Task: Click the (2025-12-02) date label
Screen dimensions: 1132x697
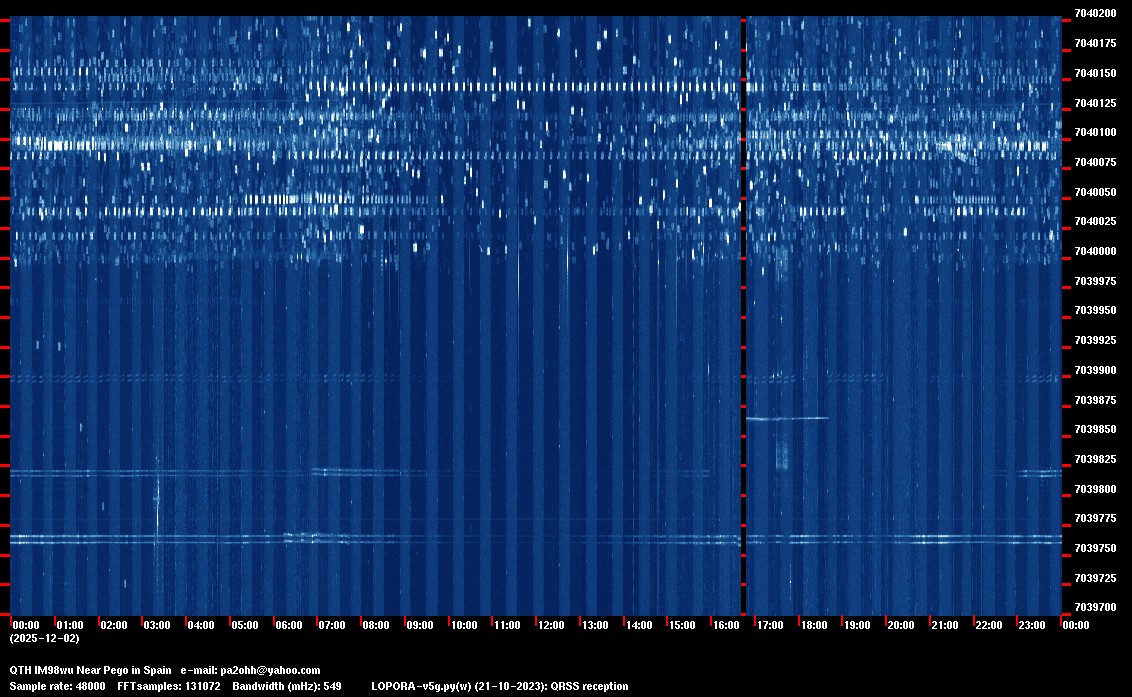Action: pyautogui.click(x=44, y=638)
